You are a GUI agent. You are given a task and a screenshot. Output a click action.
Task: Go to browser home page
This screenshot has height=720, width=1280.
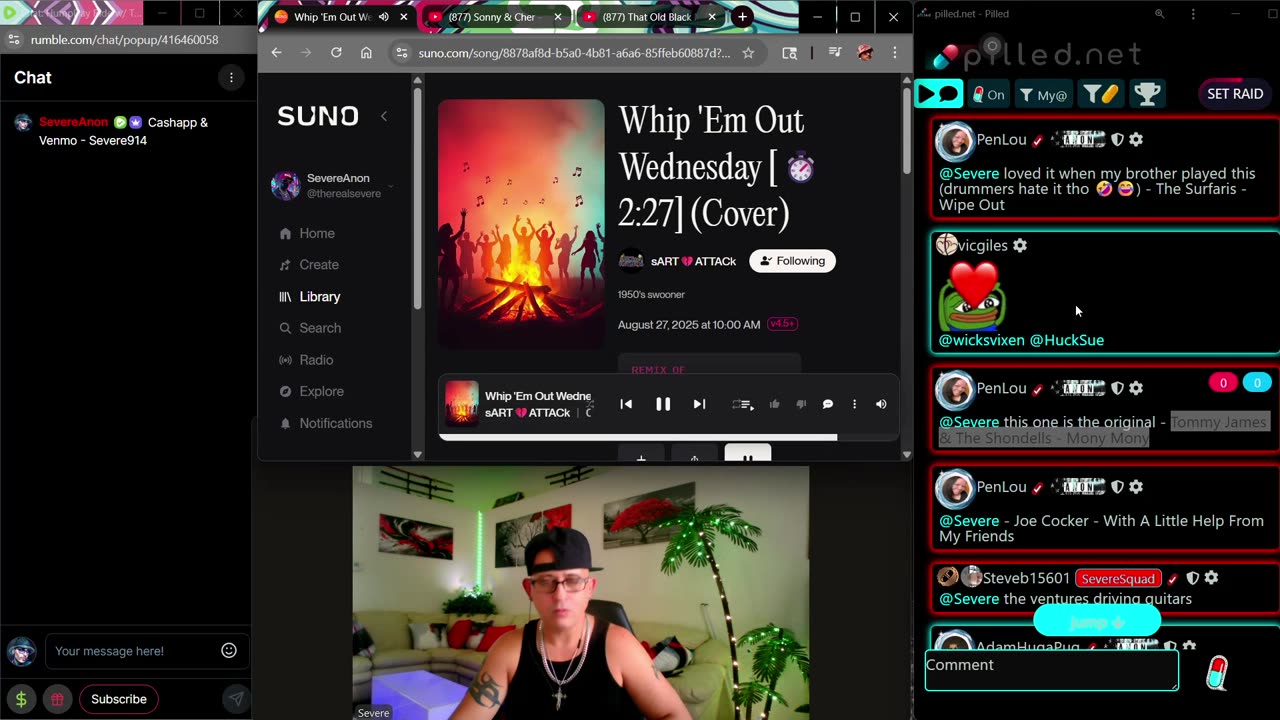366,53
